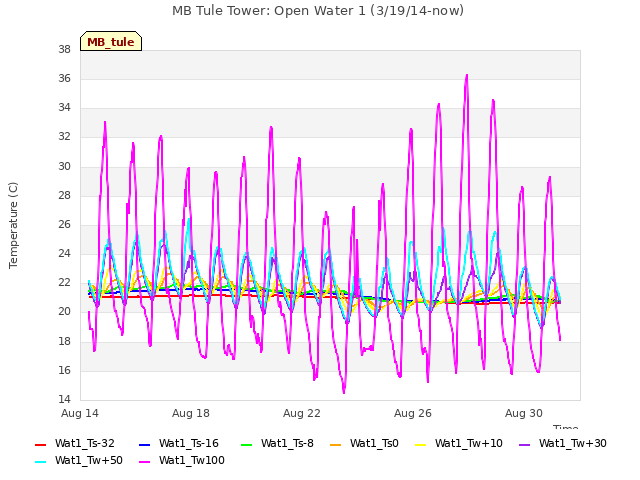The width and height of the screenshot is (640, 480).
Task: Click the 26 y-axis tick label
Action: pyautogui.click(x=64, y=224)
